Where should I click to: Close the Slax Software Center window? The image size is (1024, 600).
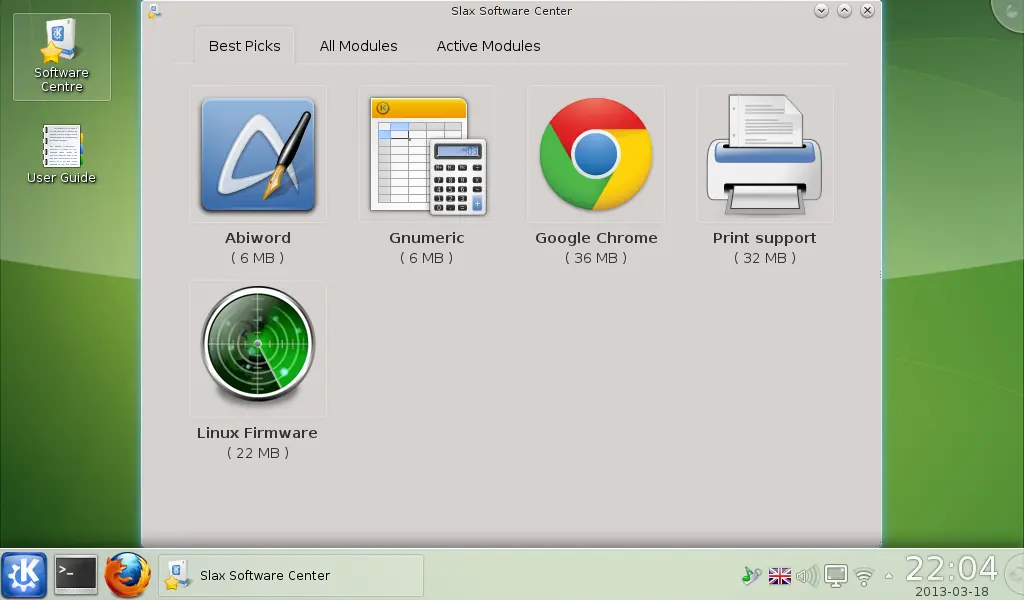click(867, 10)
